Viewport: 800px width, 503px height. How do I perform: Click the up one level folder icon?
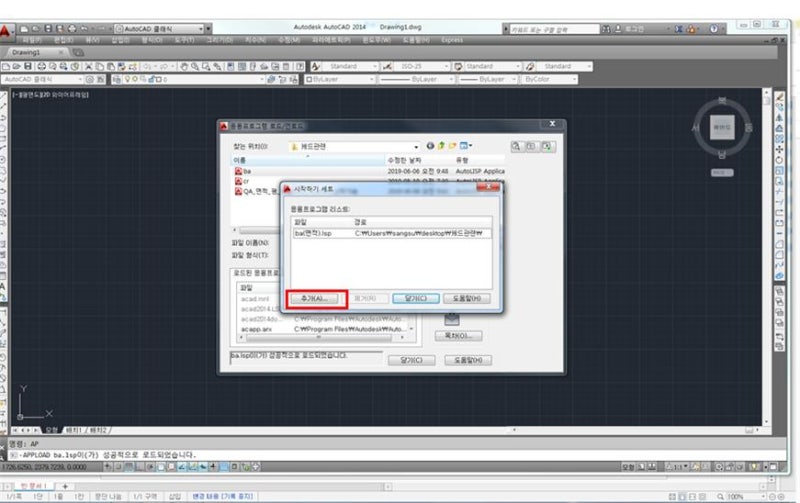point(441,146)
